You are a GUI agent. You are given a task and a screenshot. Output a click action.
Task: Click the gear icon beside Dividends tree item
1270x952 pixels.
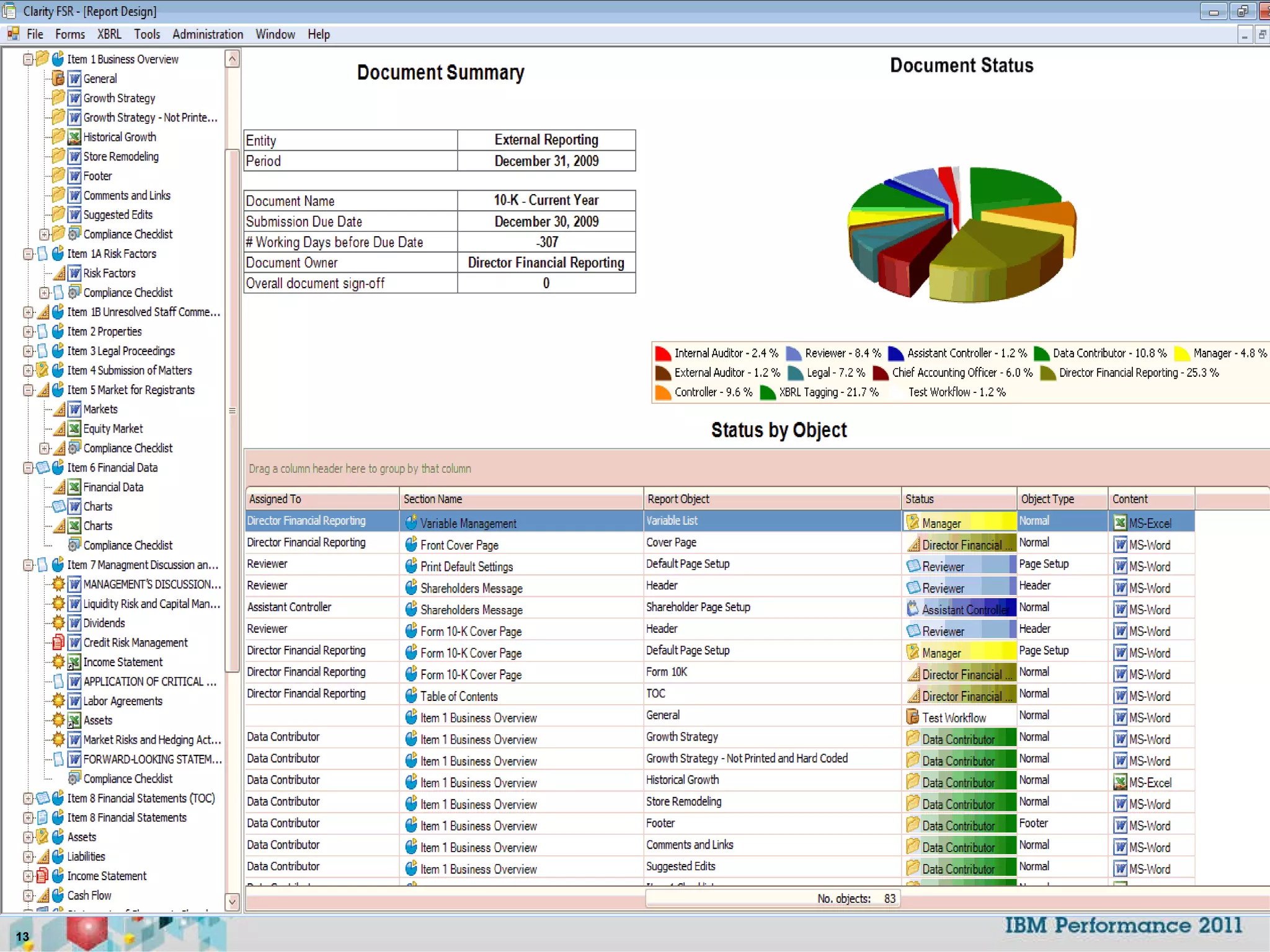coord(58,623)
